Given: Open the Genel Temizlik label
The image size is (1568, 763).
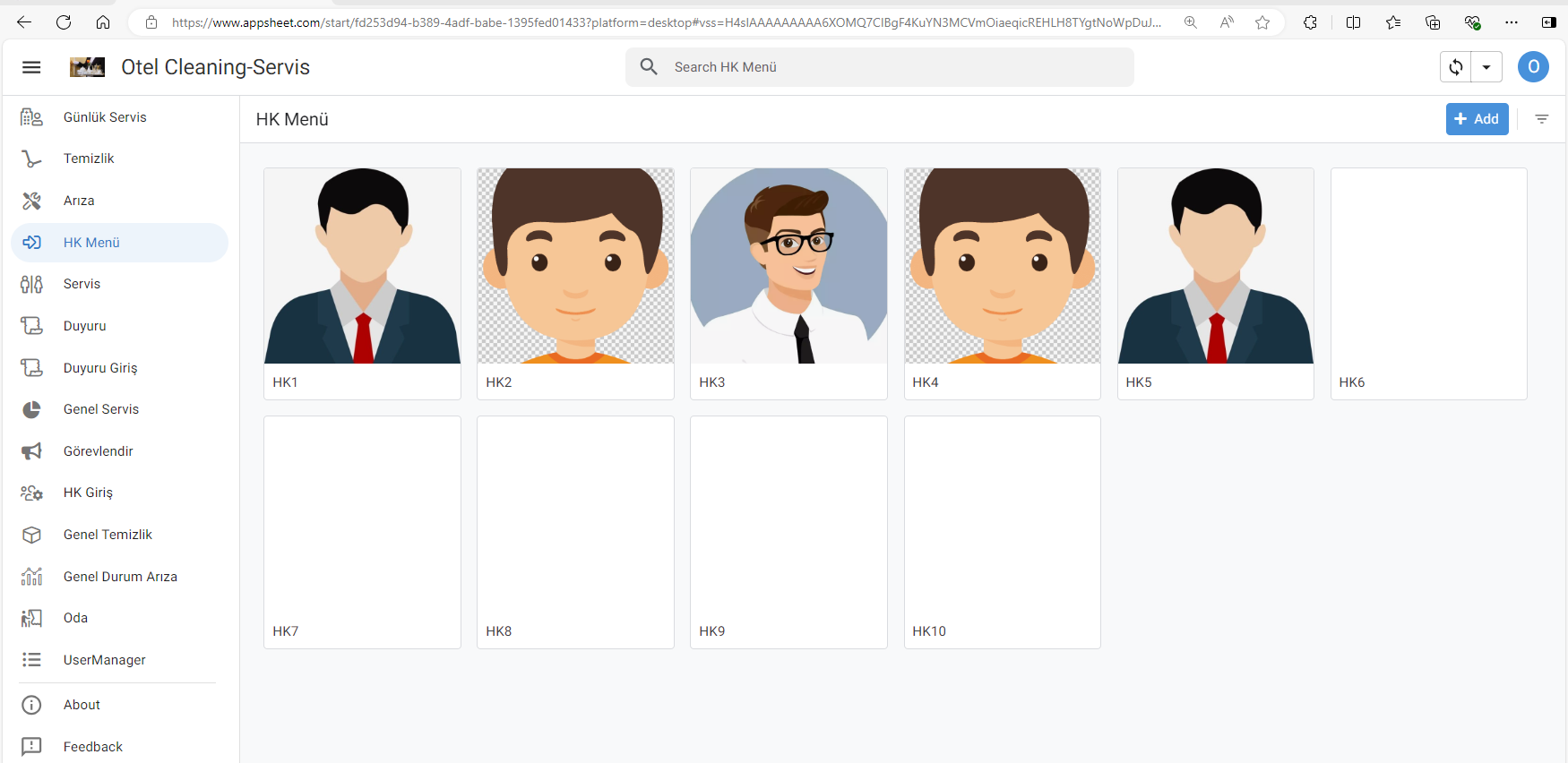Looking at the screenshot, I should tap(108, 535).
